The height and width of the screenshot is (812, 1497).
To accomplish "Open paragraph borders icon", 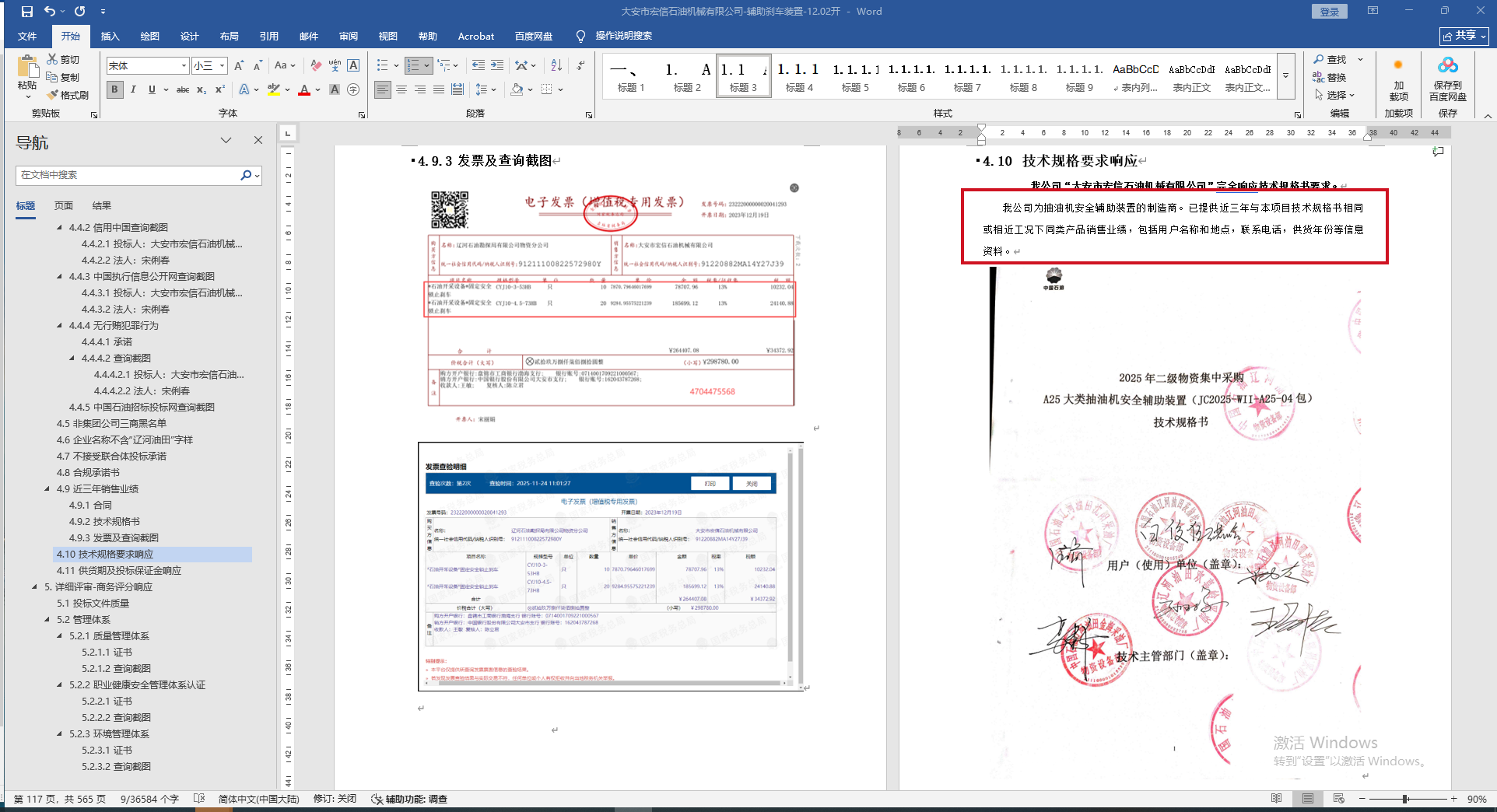I will 547,89.
